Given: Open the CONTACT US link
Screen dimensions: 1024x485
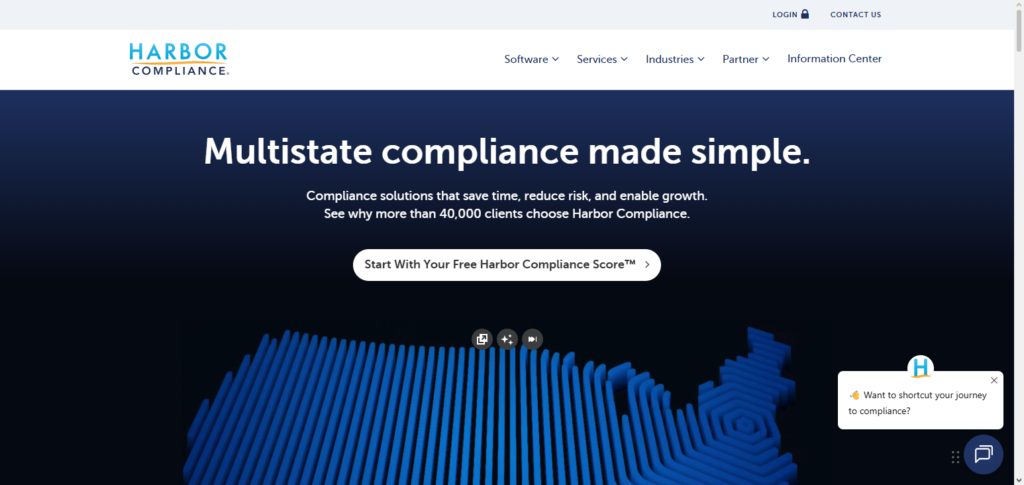Looking at the screenshot, I should (x=855, y=15).
